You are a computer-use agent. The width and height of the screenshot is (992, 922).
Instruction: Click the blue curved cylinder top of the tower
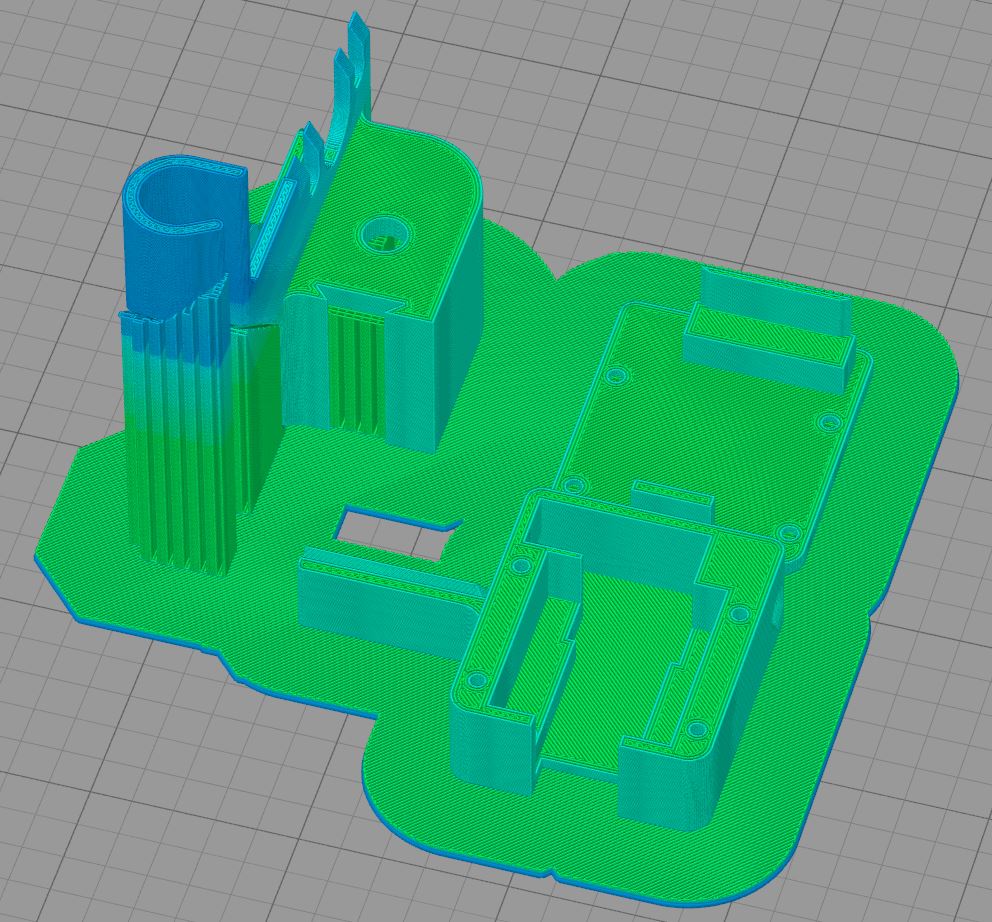tap(183, 234)
